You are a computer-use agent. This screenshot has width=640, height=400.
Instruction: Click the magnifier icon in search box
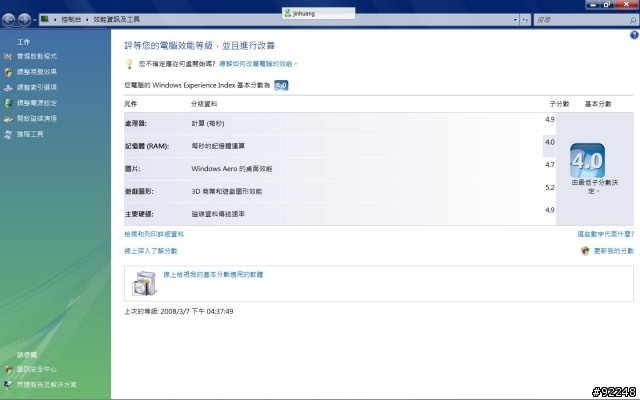coord(633,20)
